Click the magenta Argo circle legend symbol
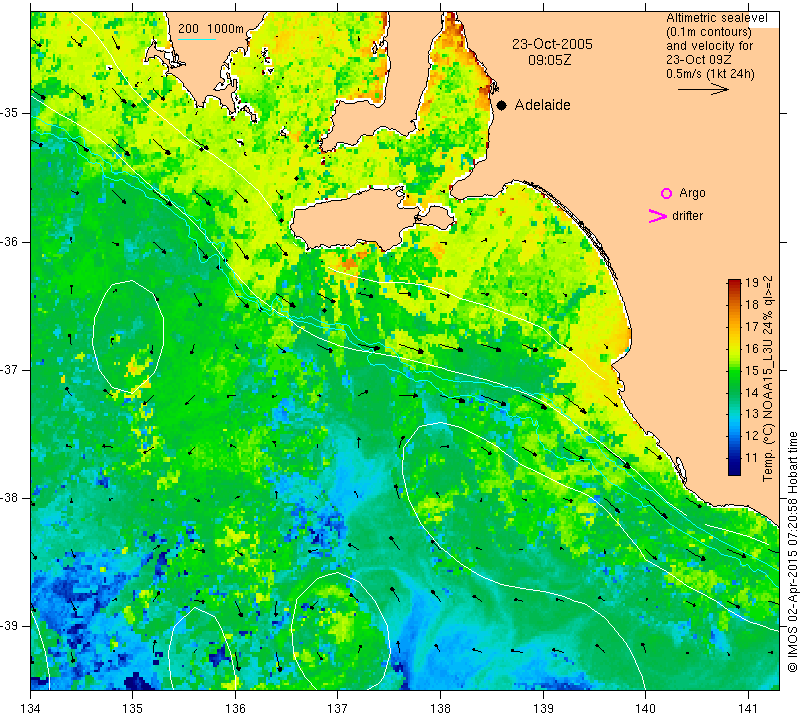The image size is (800, 720). tap(666, 193)
